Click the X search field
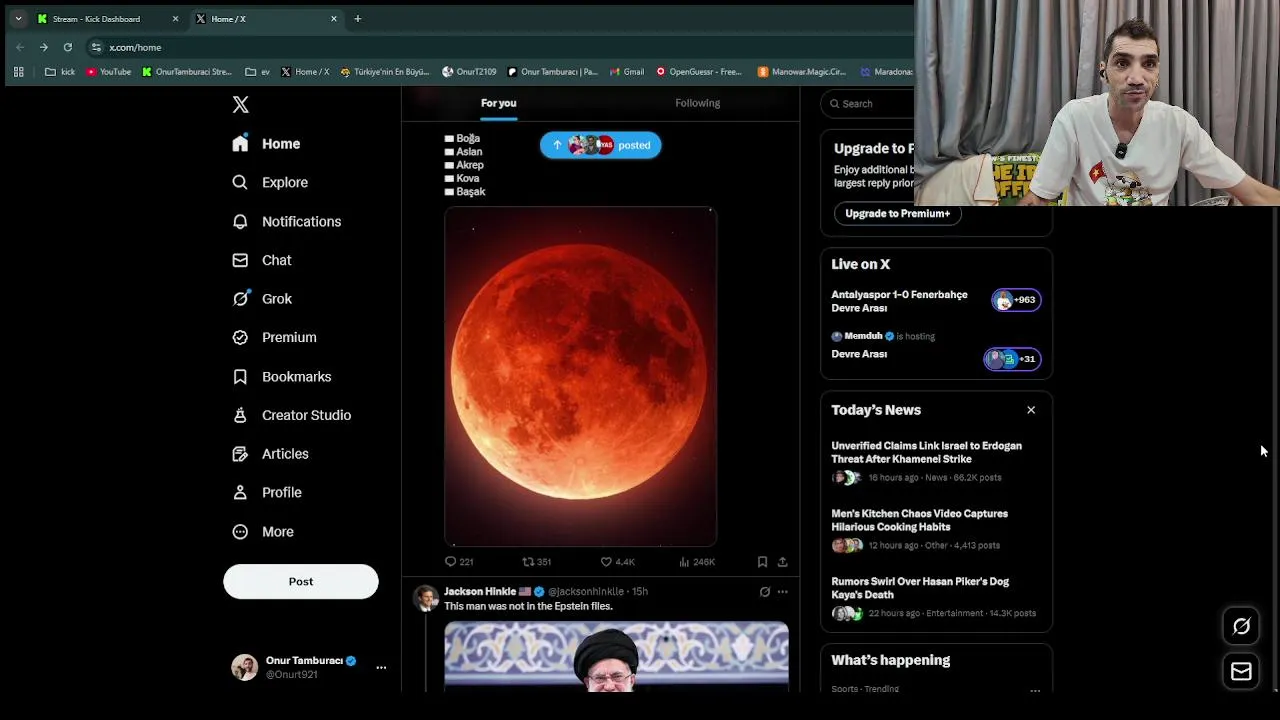The width and height of the screenshot is (1280, 720). [x=869, y=104]
